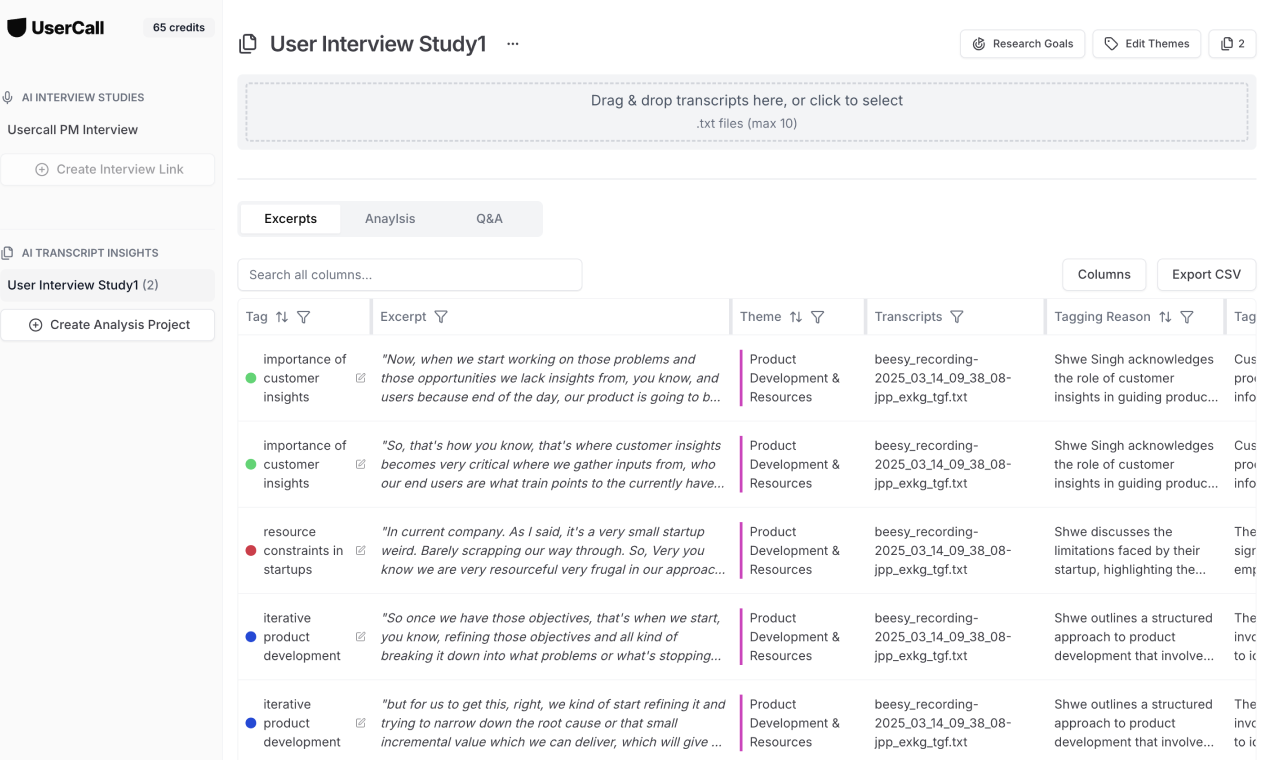Click the Excerpt column header
Viewport: 1270px width, 760px height.
[403, 317]
